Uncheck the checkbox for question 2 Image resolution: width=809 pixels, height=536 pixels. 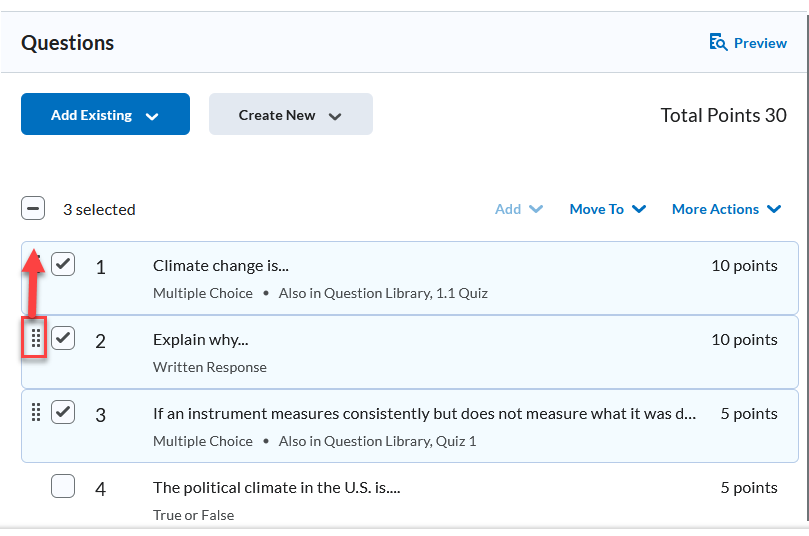click(63, 338)
